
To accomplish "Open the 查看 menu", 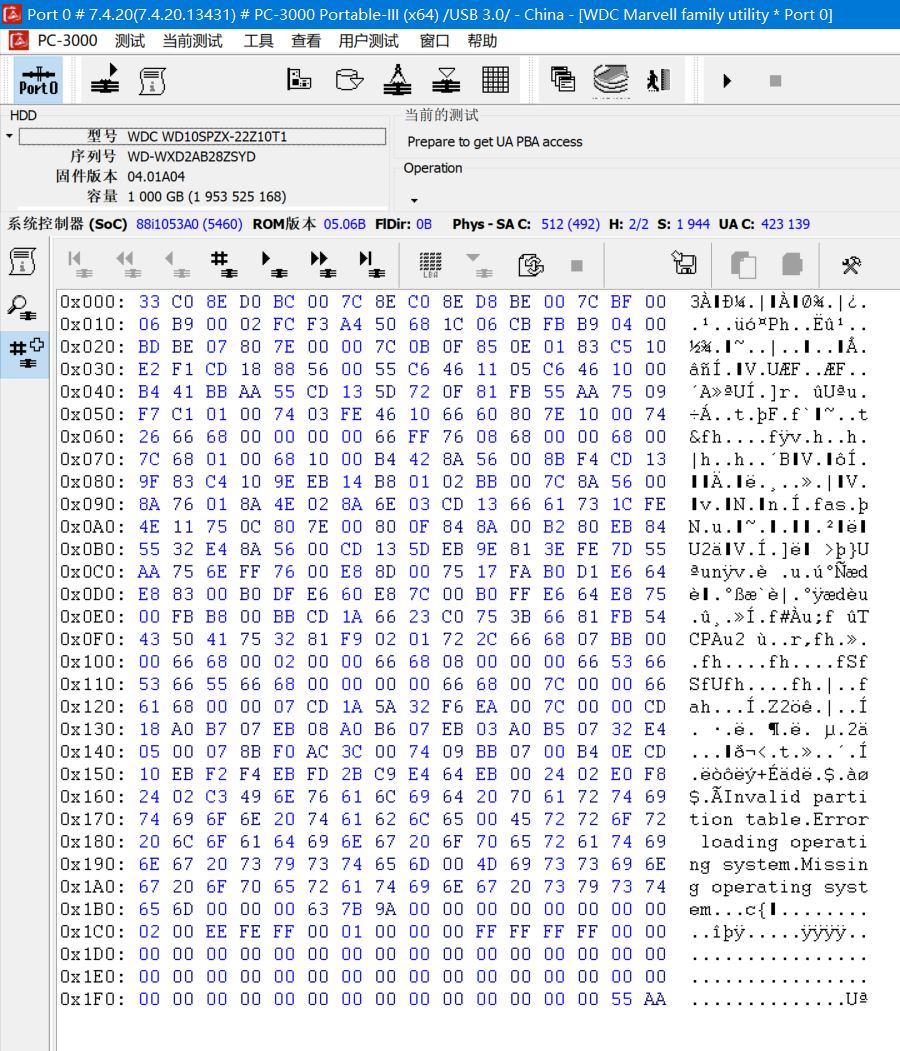I will pos(306,41).
